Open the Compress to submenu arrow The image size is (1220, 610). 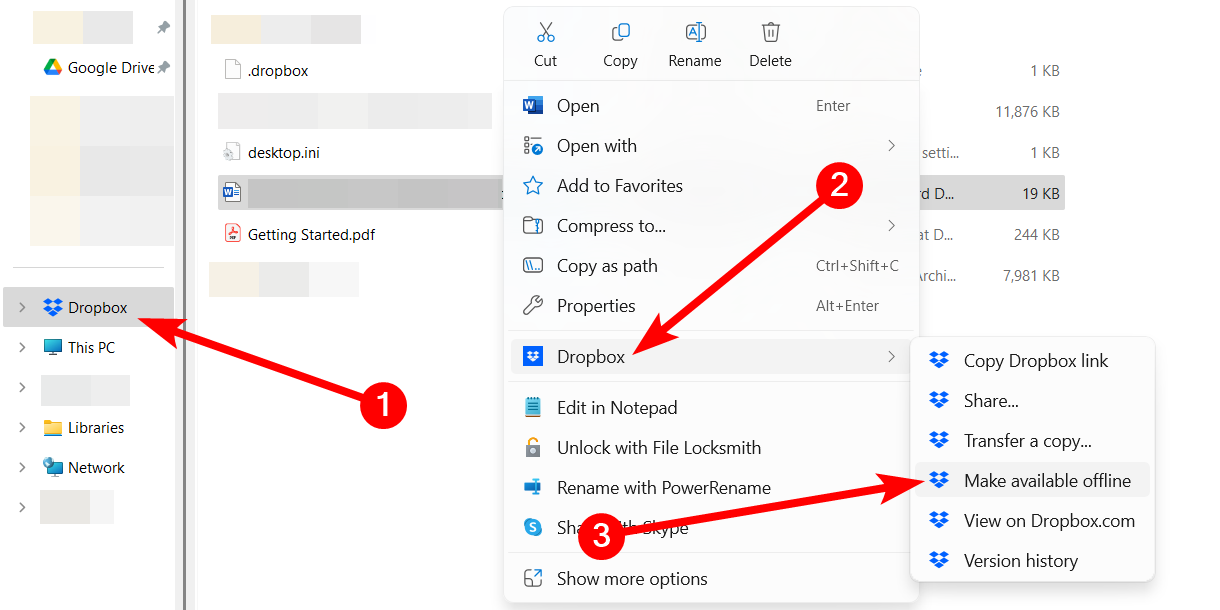click(x=891, y=226)
